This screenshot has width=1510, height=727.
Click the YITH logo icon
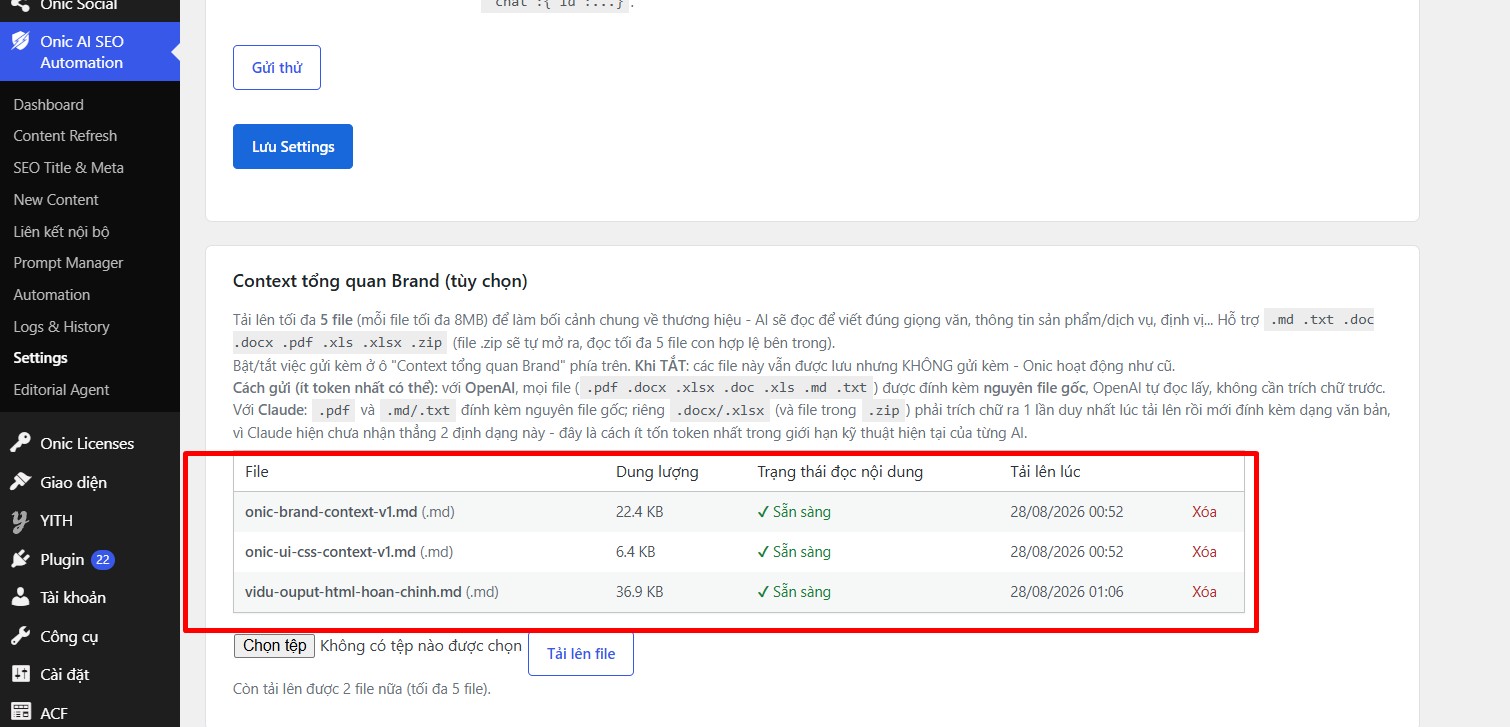[20, 520]
